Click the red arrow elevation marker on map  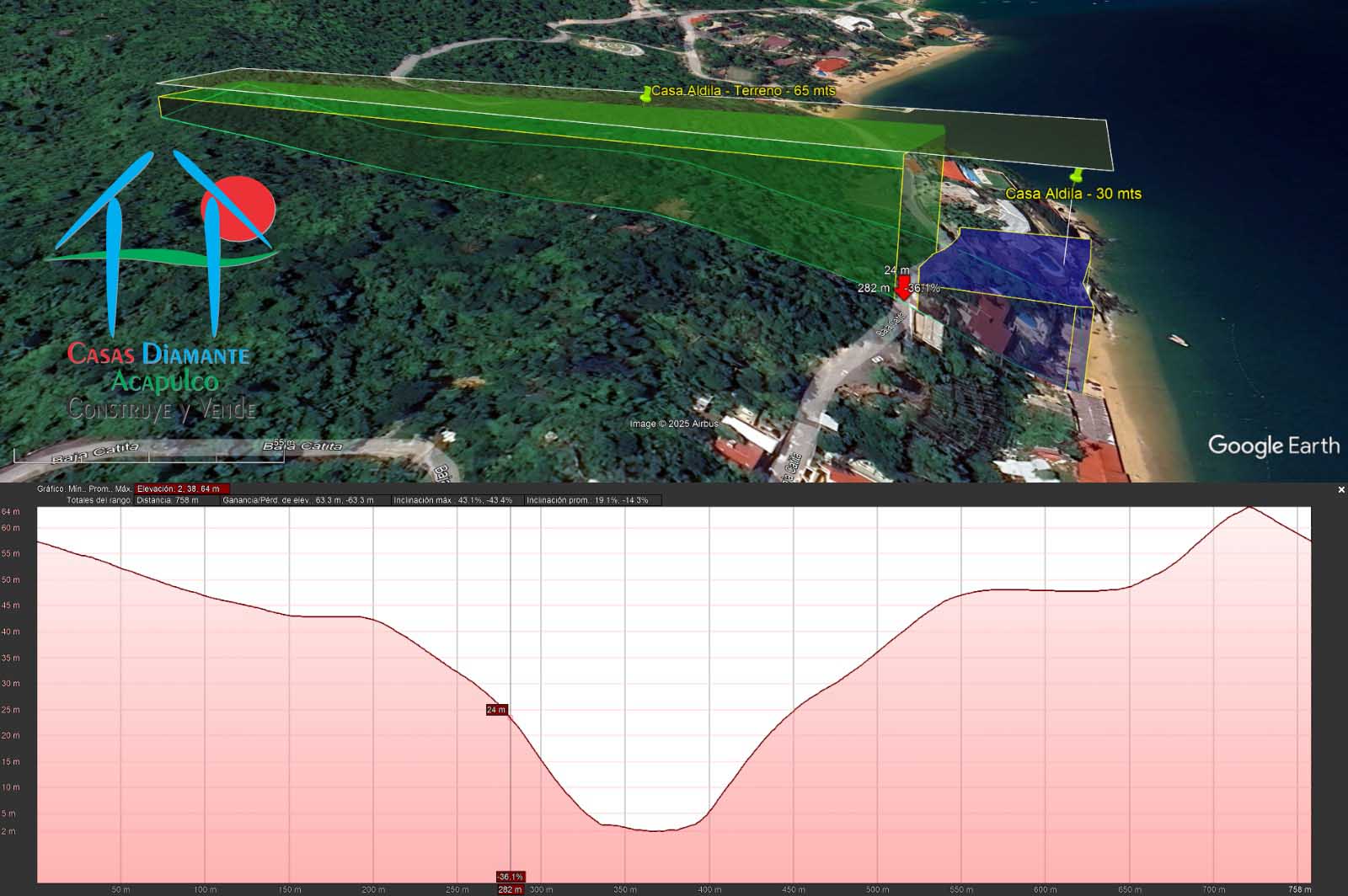903,287
